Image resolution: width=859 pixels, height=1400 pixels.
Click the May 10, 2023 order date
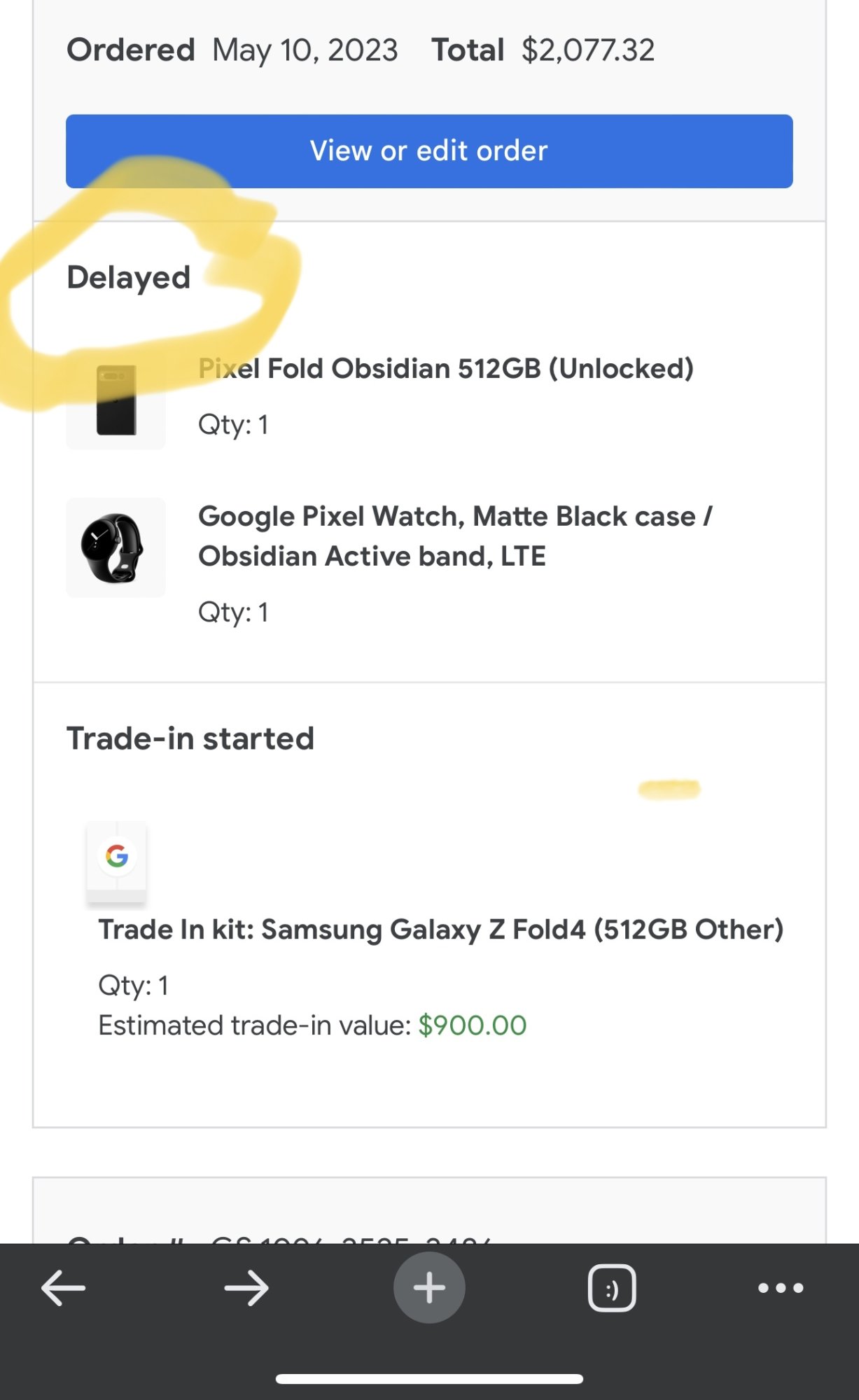coord(305,50)
